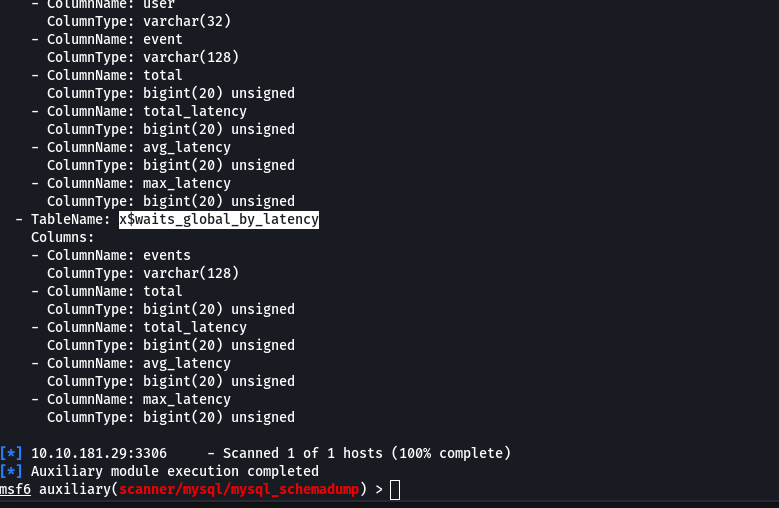Click the [*] icon before Auxiliary module execution
The width and height of the screenshot is (779, 508).
(11, 471)
